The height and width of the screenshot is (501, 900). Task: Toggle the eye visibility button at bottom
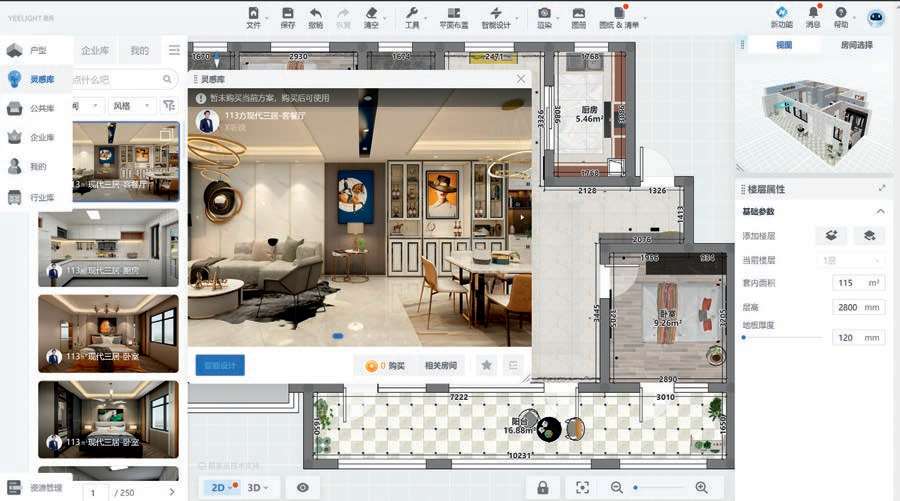pos(303,487)
